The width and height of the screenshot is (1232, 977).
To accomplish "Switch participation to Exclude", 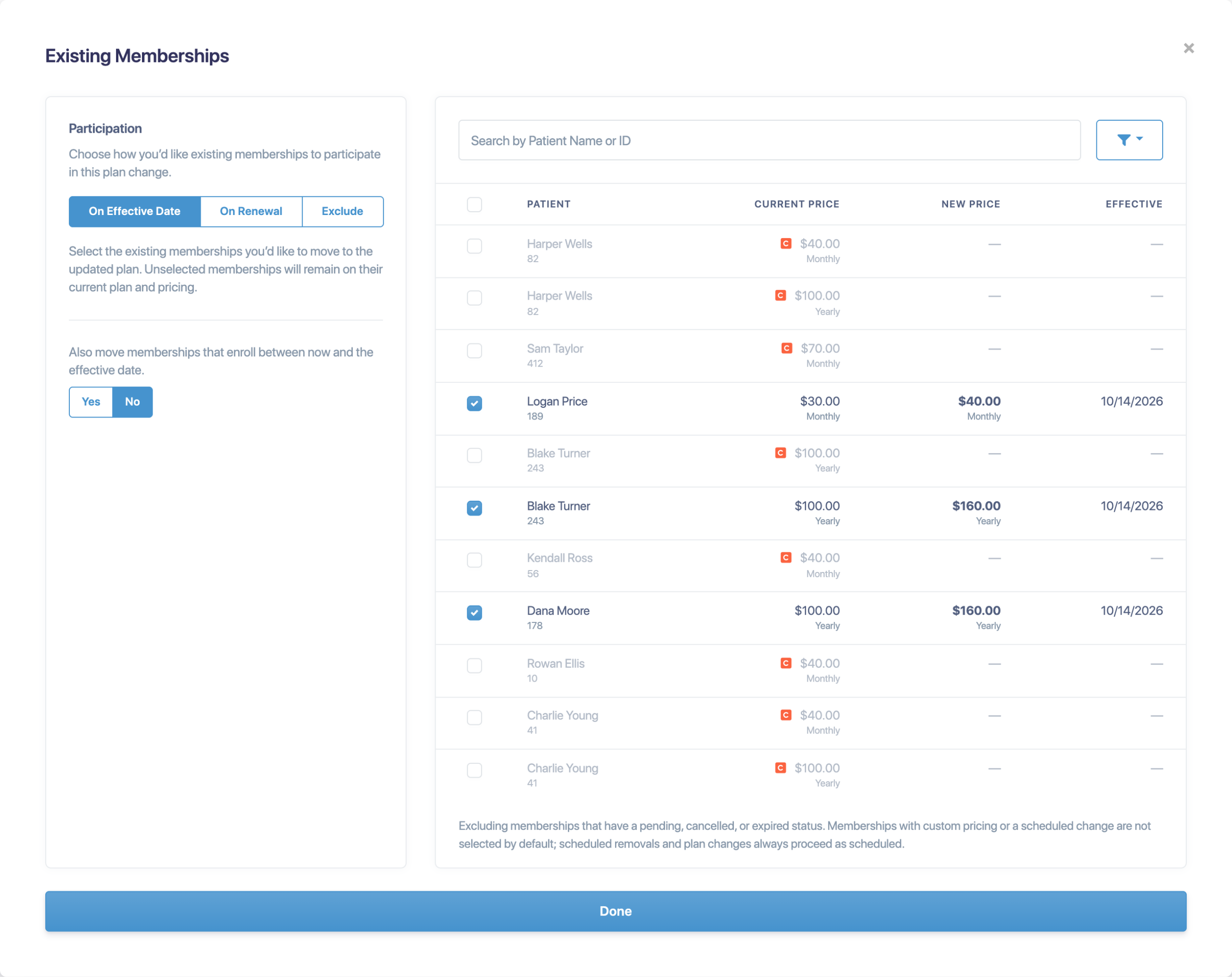I will (342, 211).
